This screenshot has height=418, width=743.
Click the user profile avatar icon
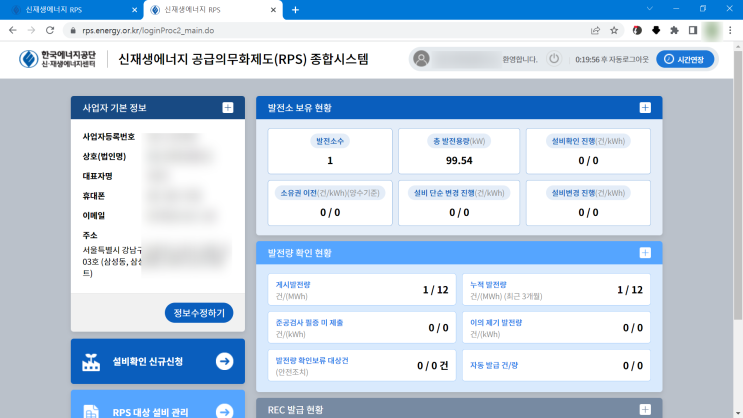421,59
